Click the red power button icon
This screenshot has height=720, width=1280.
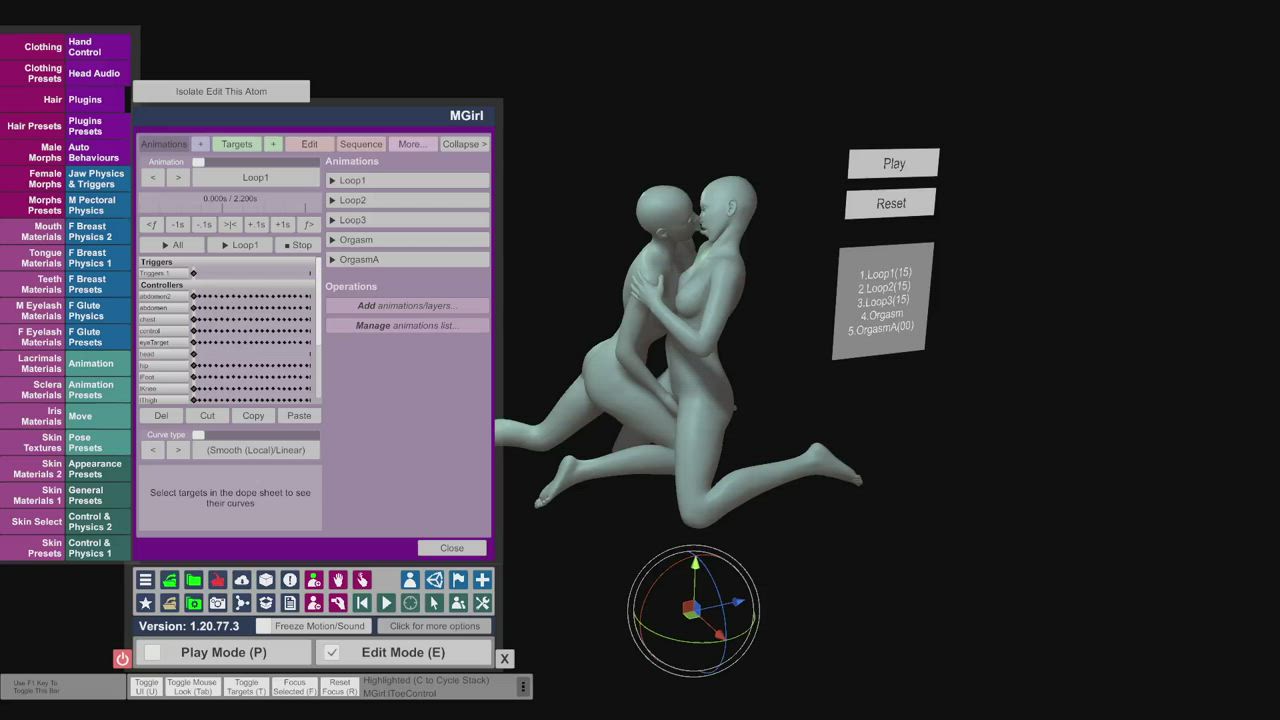[122, 658]
